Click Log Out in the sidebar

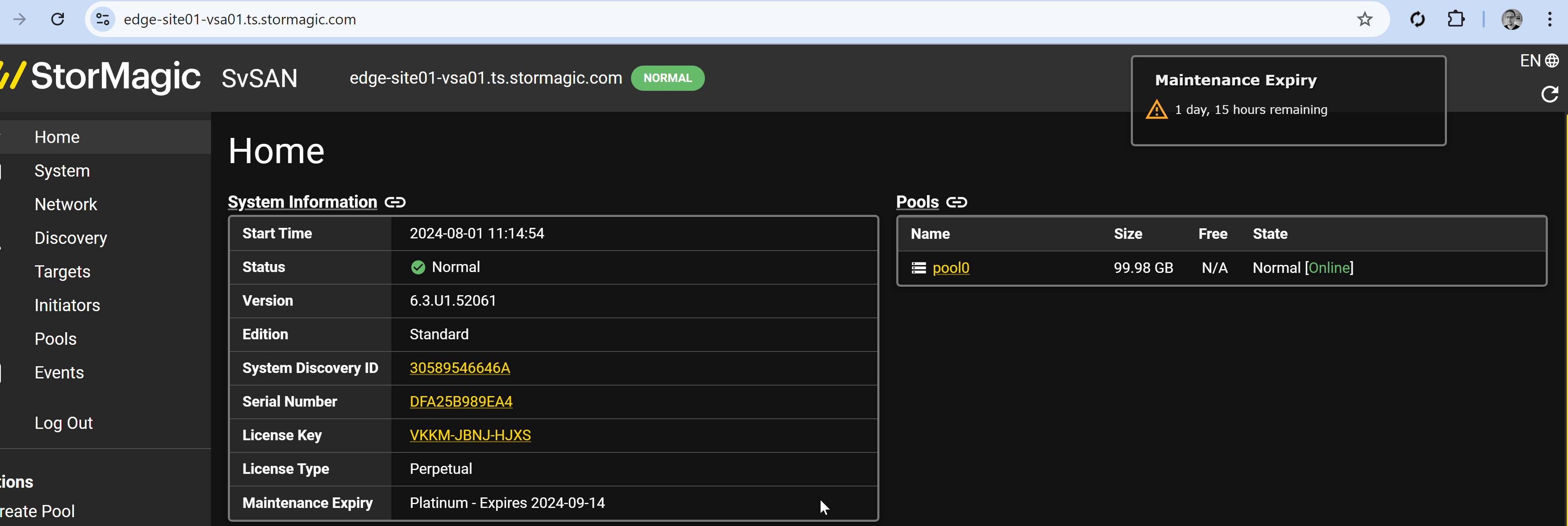tap(63, 423)
